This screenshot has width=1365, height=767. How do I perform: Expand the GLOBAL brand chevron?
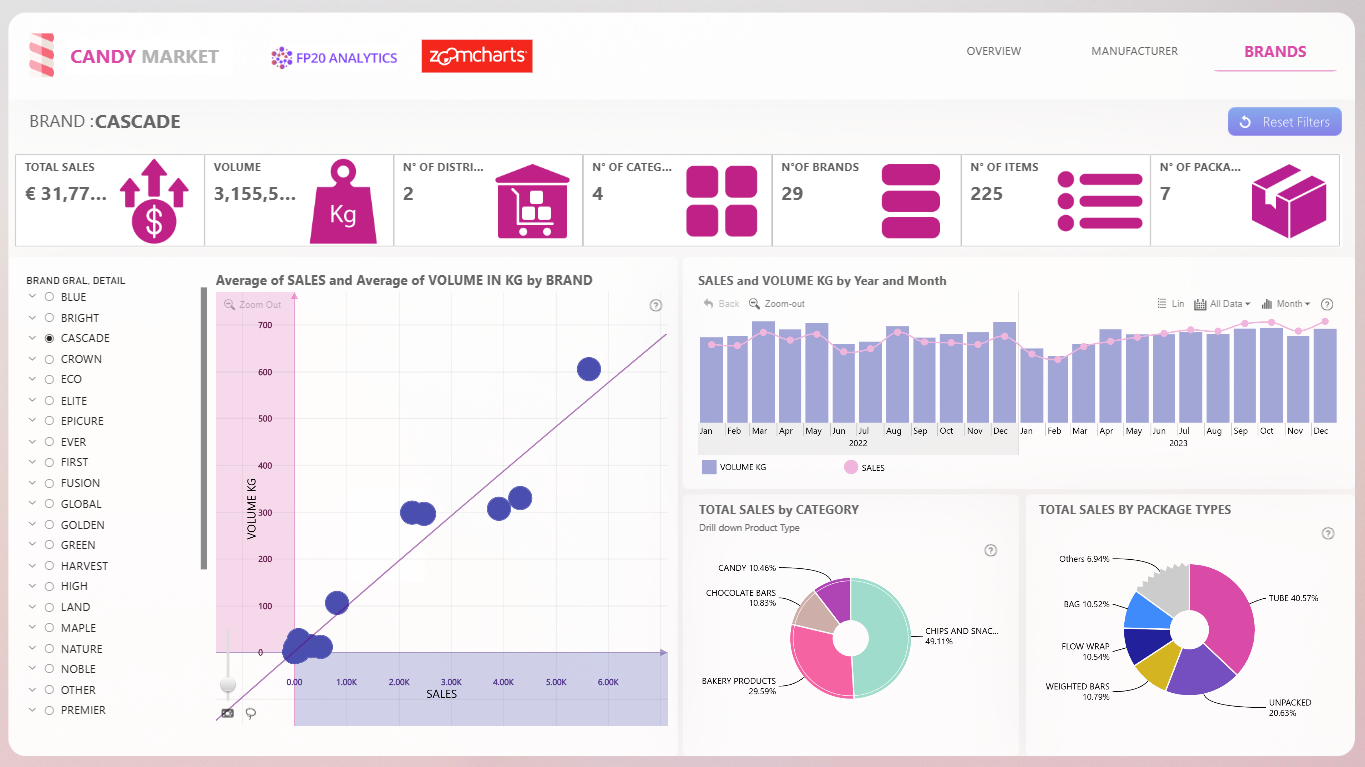point(33,504)
